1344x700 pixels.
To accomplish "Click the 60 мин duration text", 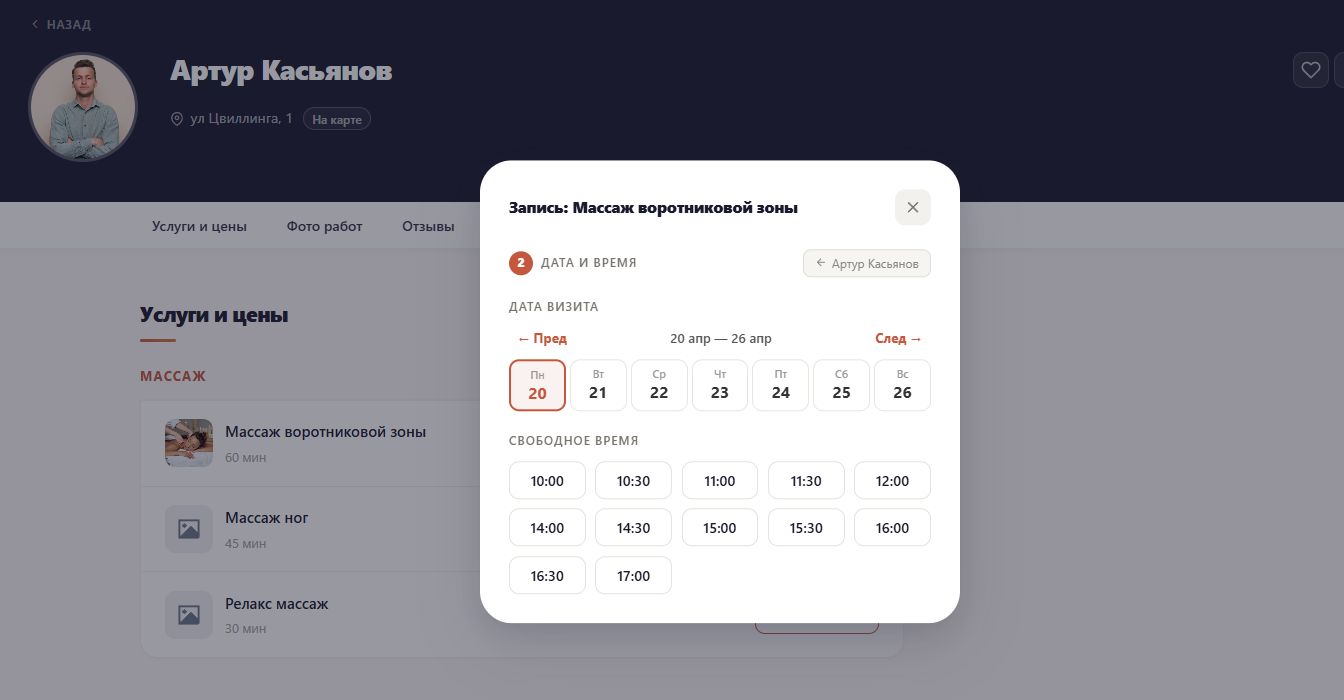I will click(246, 457).
